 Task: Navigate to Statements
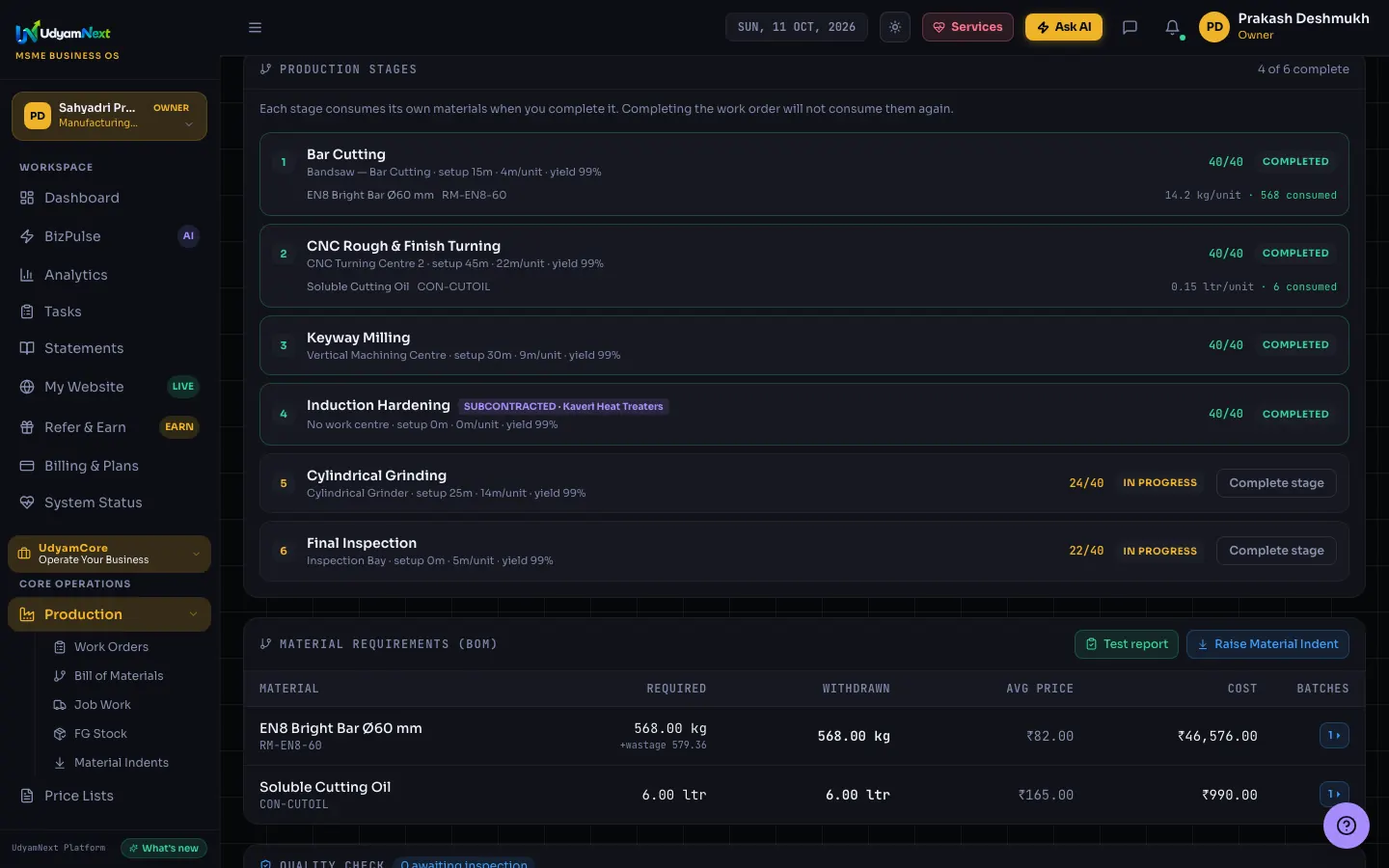coord(109,348)
